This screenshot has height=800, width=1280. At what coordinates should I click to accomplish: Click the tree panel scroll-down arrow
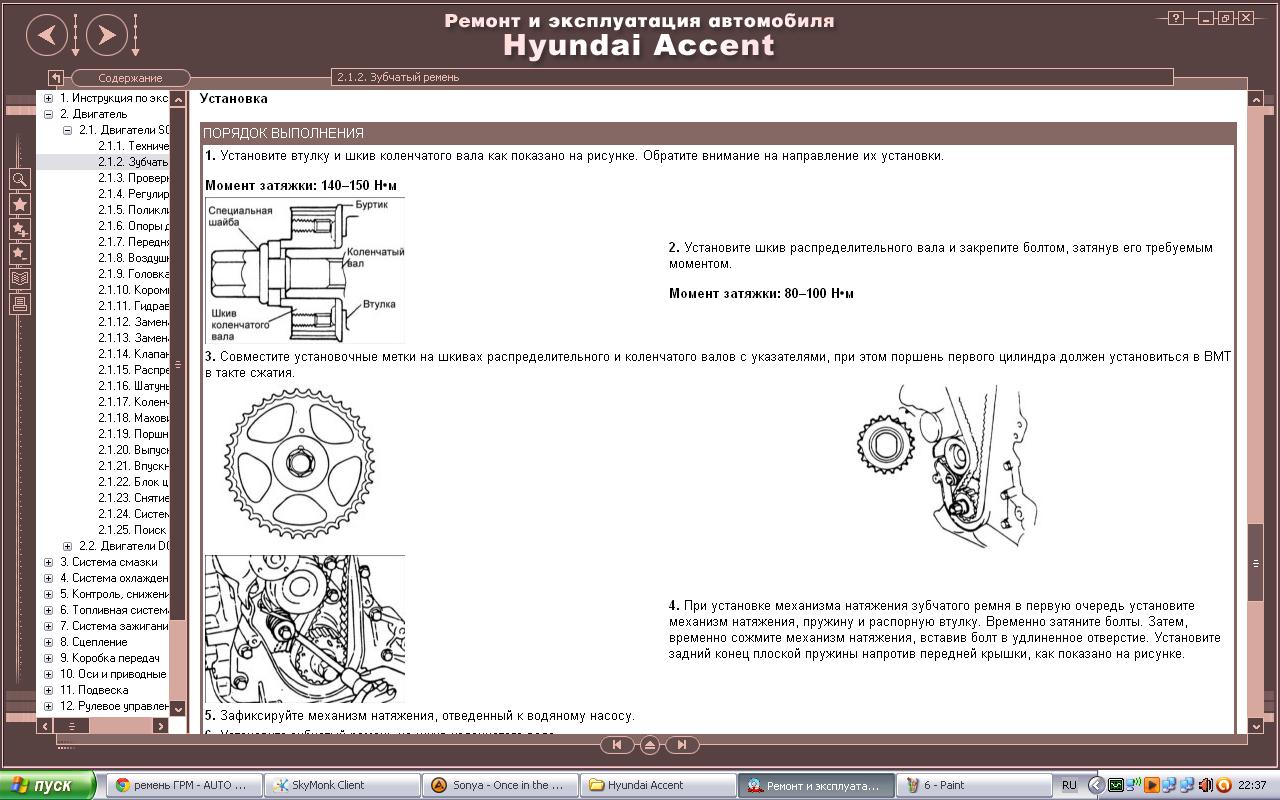click(179, 708)
